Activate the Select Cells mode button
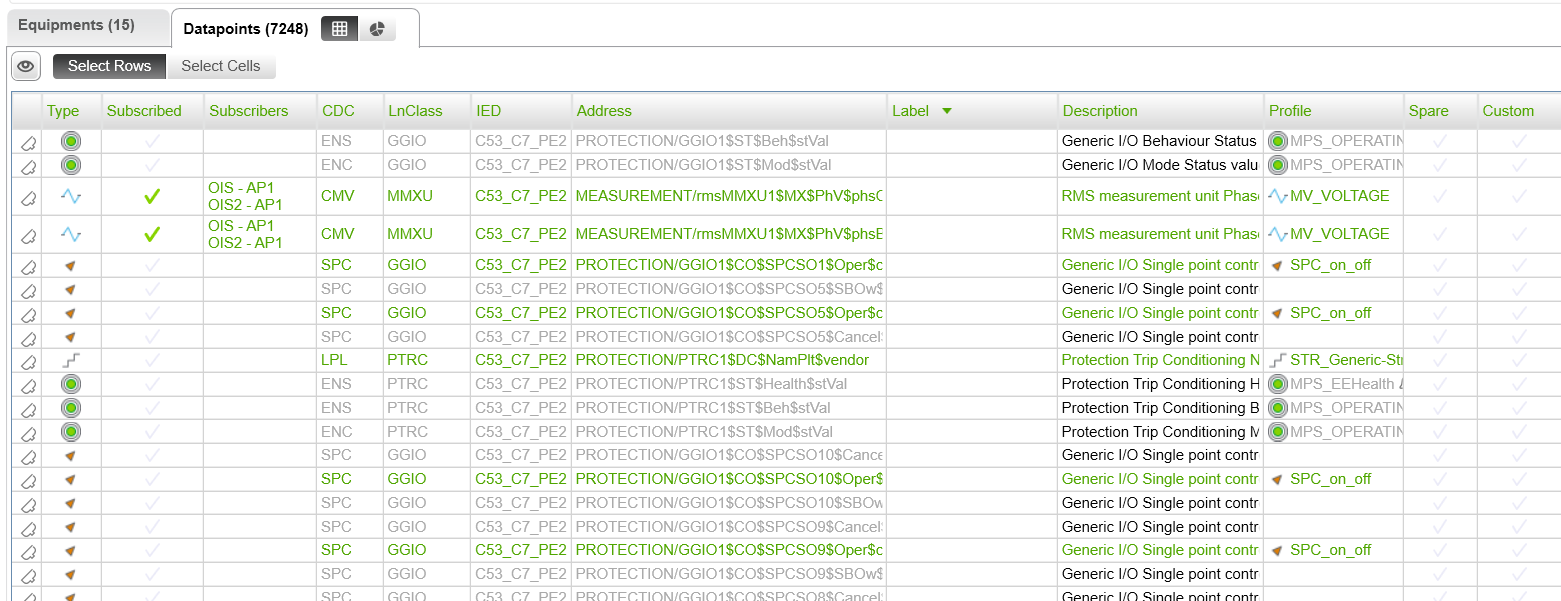The image size is (1561, 601). [220, 66]
